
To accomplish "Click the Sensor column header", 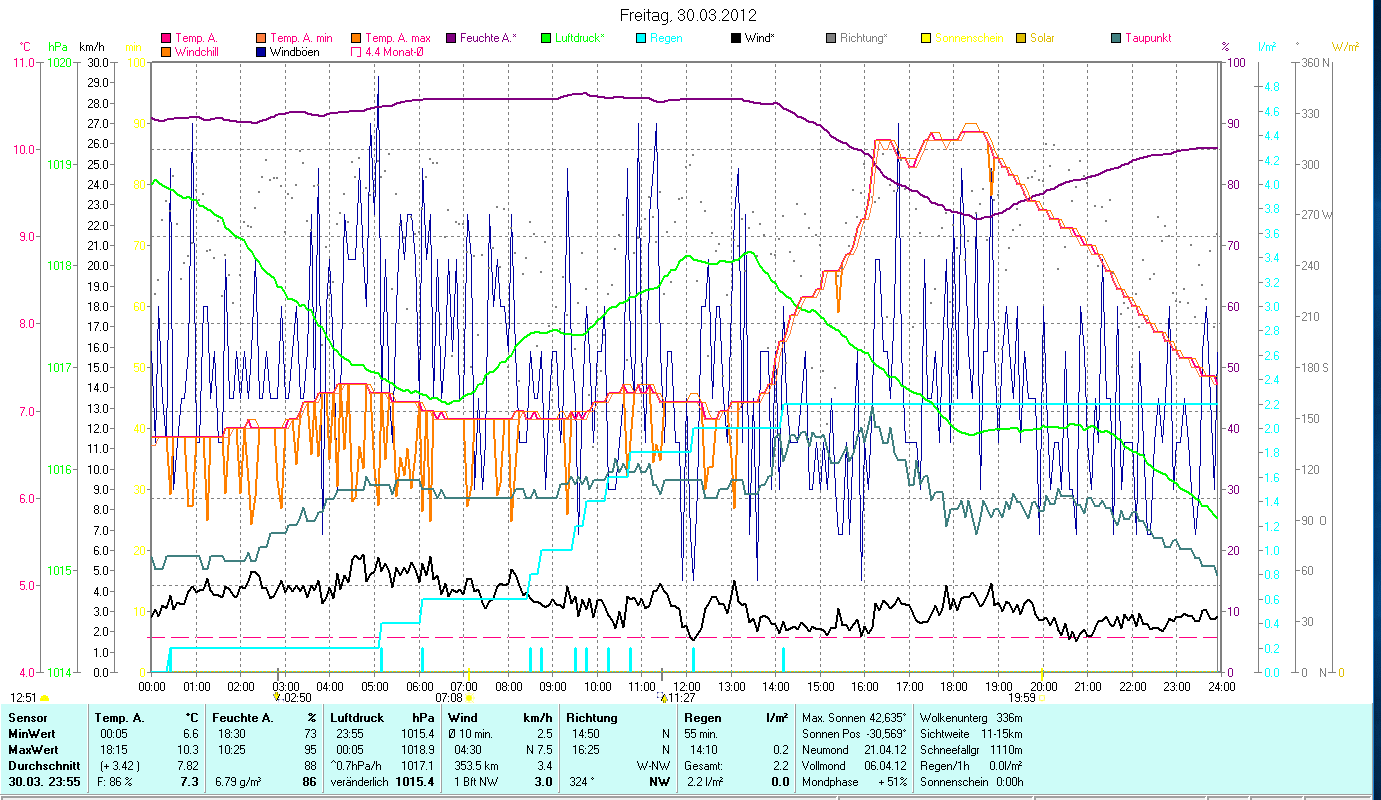I will click(26, 718).
